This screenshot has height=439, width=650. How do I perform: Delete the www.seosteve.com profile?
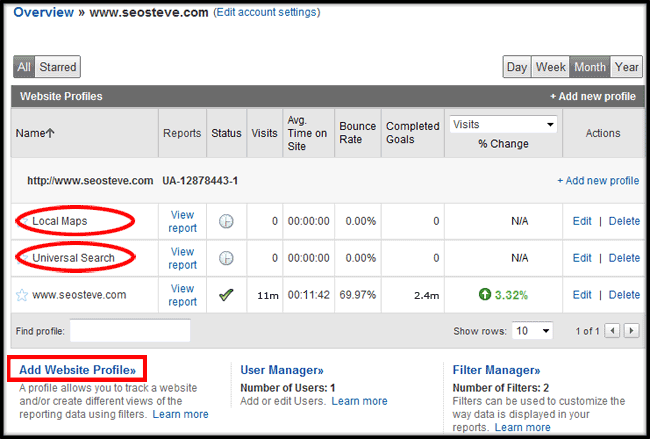pos(624,295)
